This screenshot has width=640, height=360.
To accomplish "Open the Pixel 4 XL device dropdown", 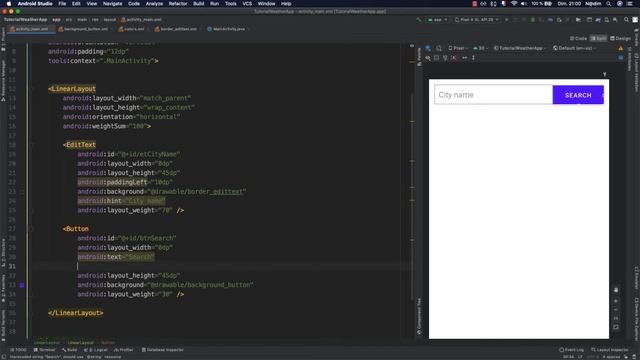I will point(477,20).
